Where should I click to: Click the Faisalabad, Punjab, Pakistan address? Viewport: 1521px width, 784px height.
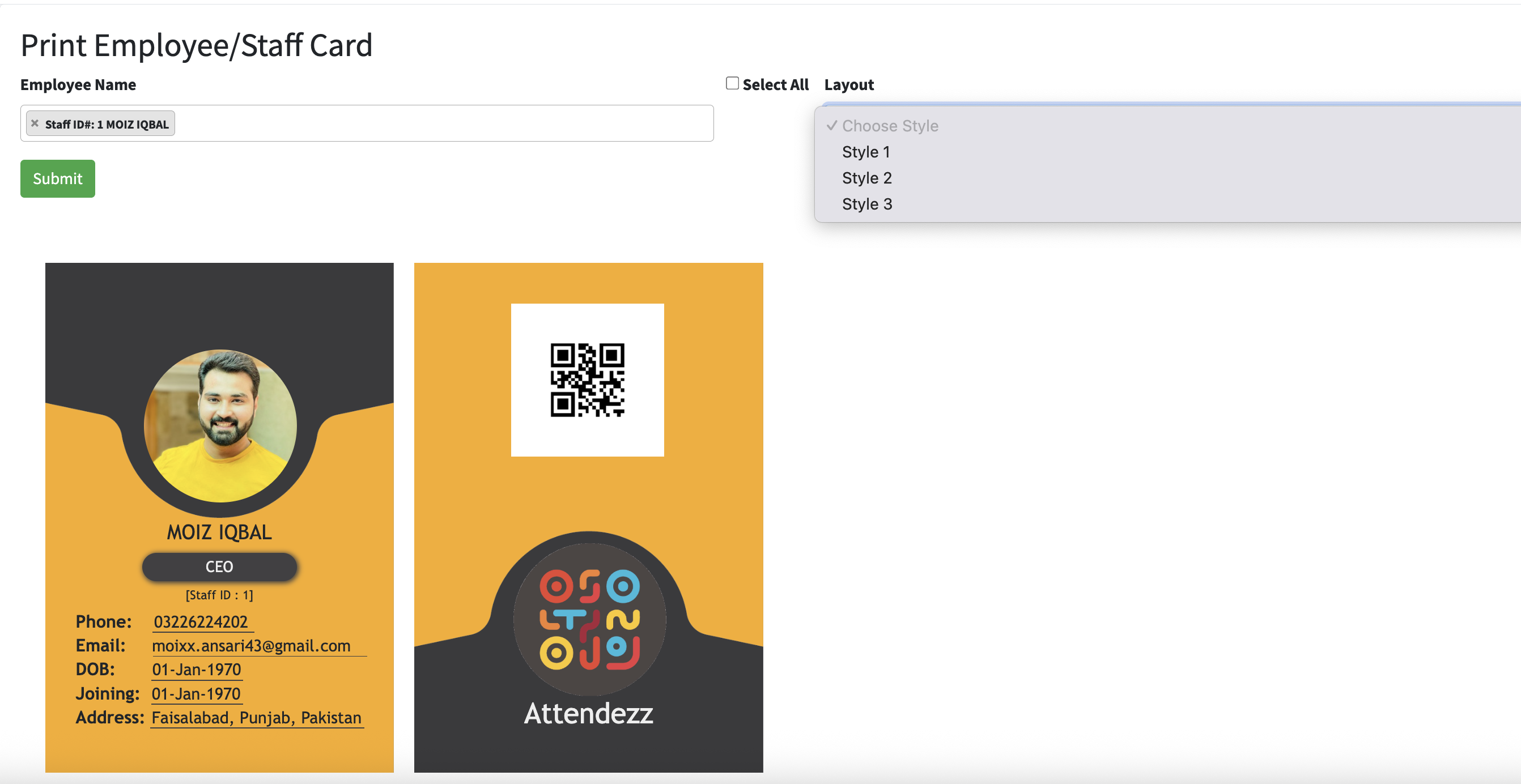256,718
